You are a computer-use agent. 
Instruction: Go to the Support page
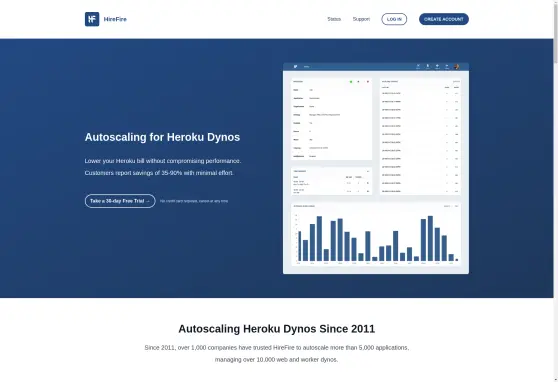click(x=361, y=19)
